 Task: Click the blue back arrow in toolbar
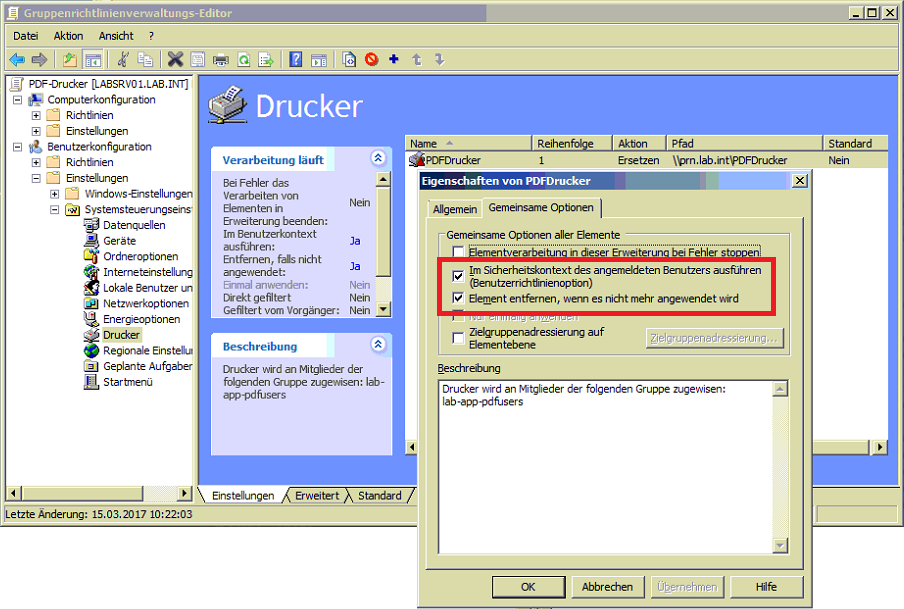click(17, 60)
